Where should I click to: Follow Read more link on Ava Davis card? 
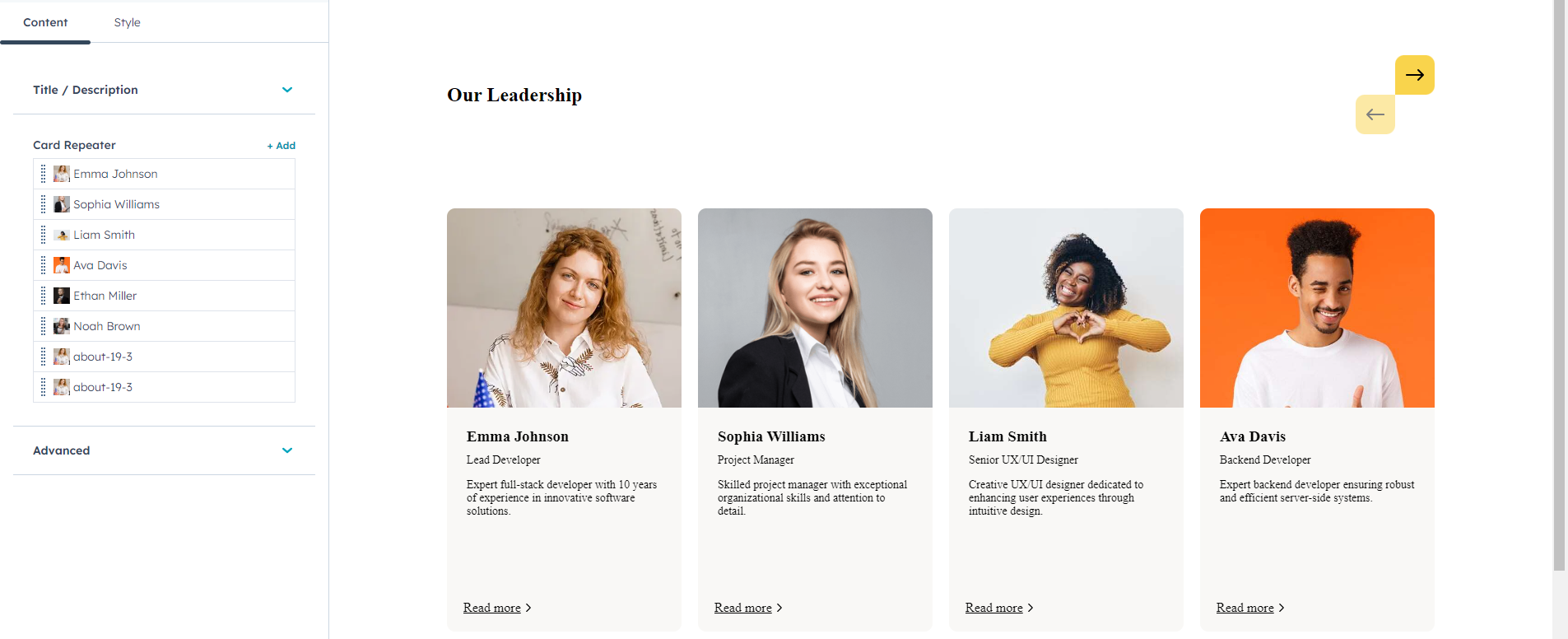pos(1245,608)
